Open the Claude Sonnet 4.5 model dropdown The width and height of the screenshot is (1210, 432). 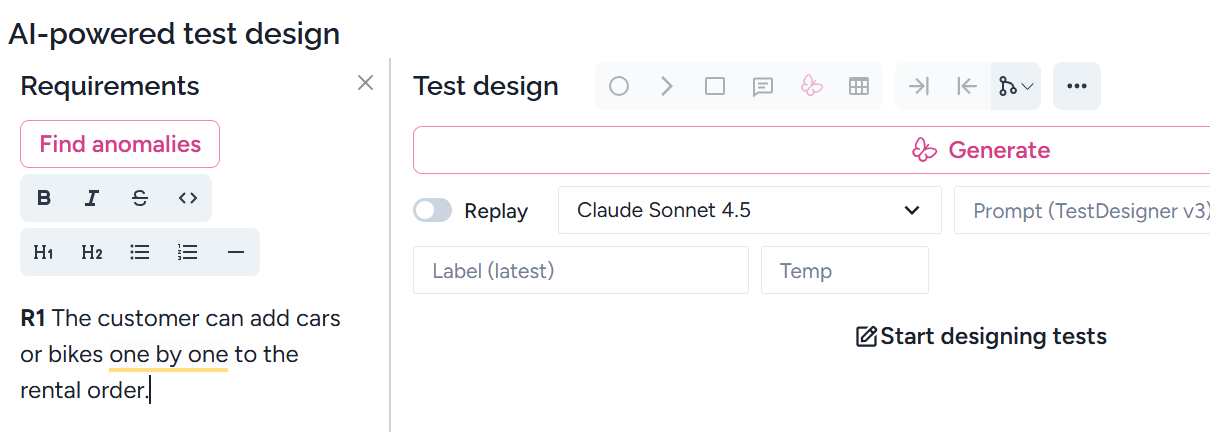click(x=749, y=210)
